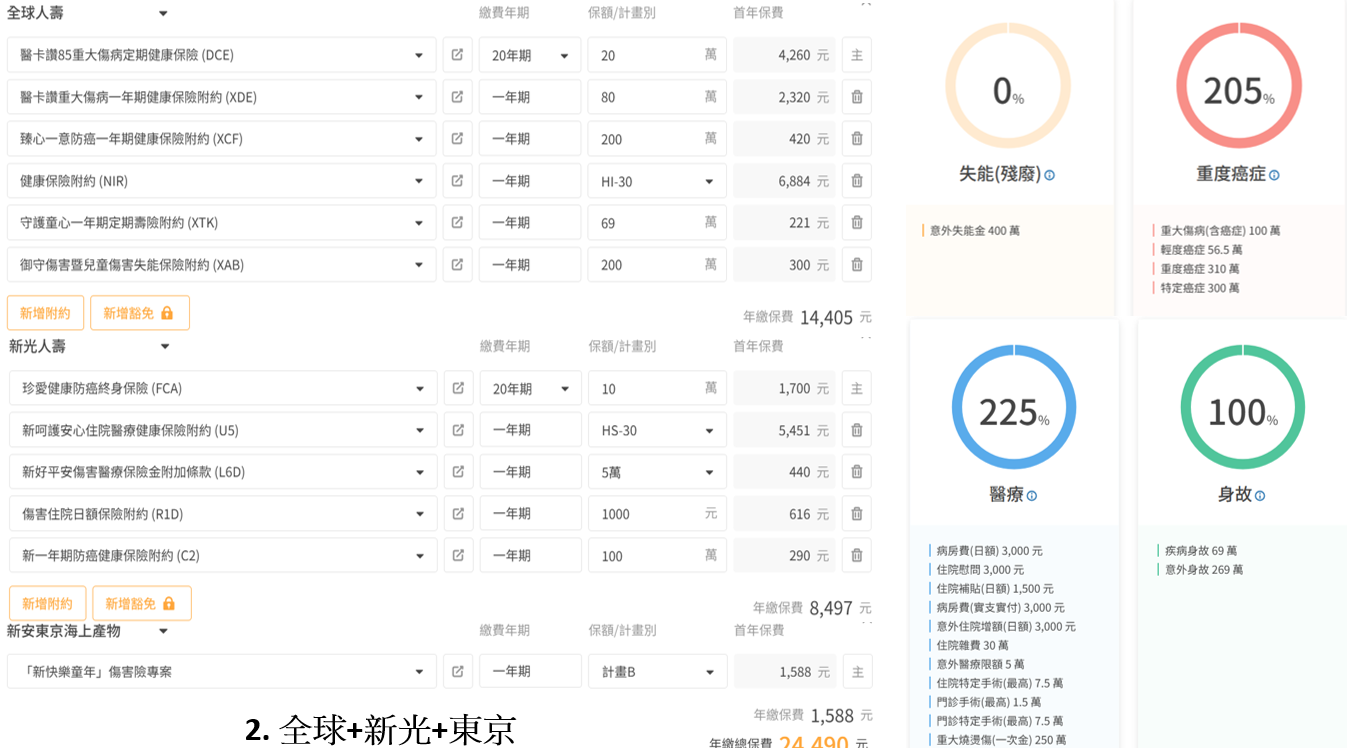
Task: Open product dropdown for 「新快樂童年」傷害險專案
Action: [222, 672]
